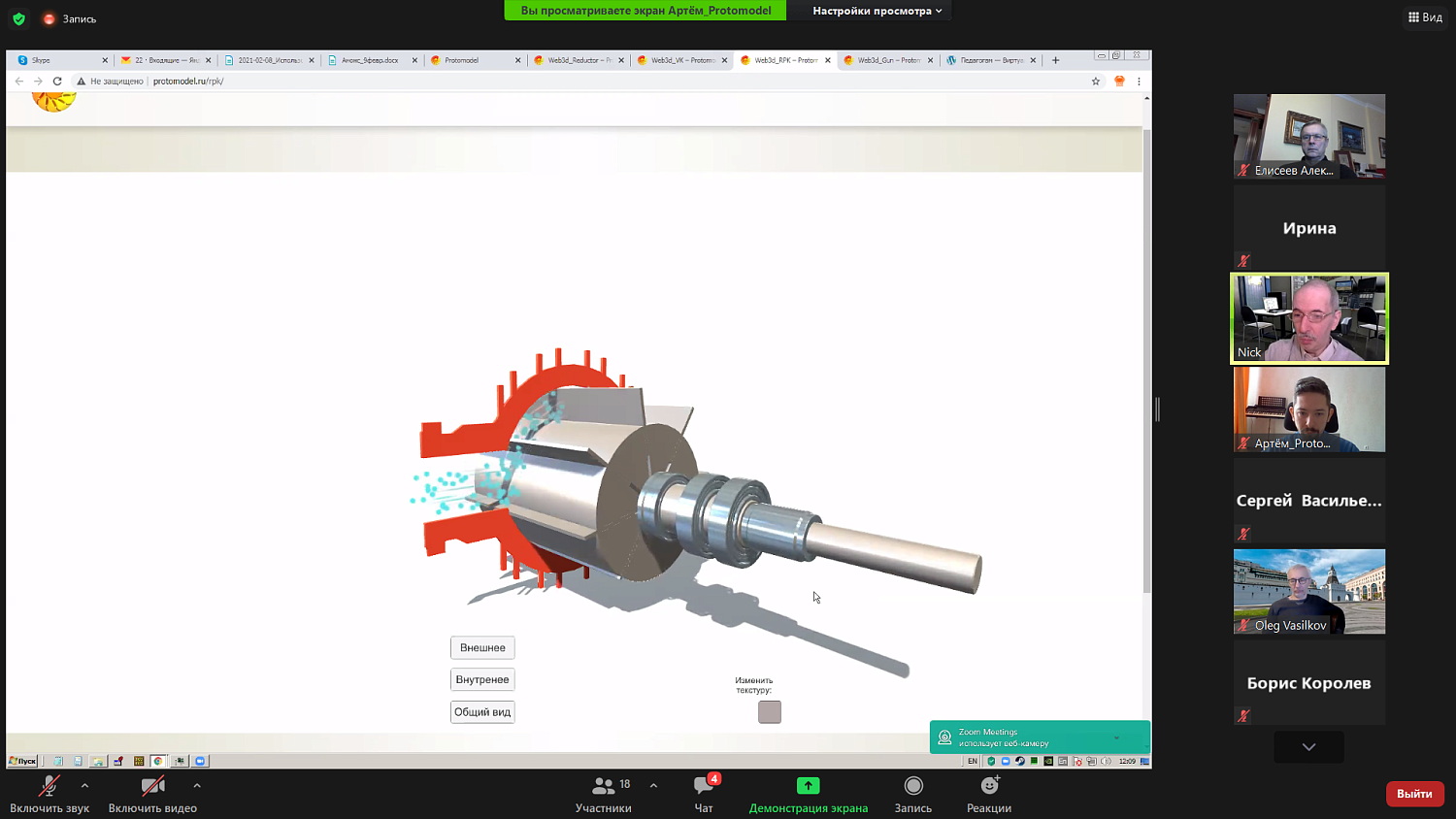
Task: Click Steam icon in system tray
Action: click(1020, 761)
